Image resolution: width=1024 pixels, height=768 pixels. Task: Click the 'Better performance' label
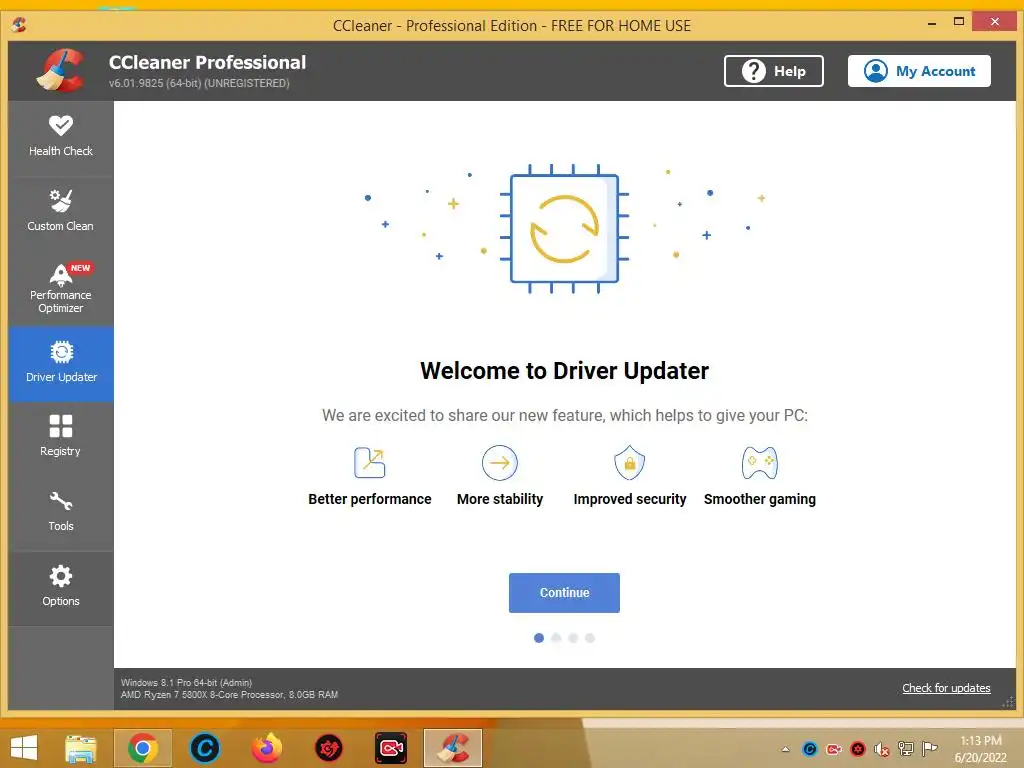[370, 499]
